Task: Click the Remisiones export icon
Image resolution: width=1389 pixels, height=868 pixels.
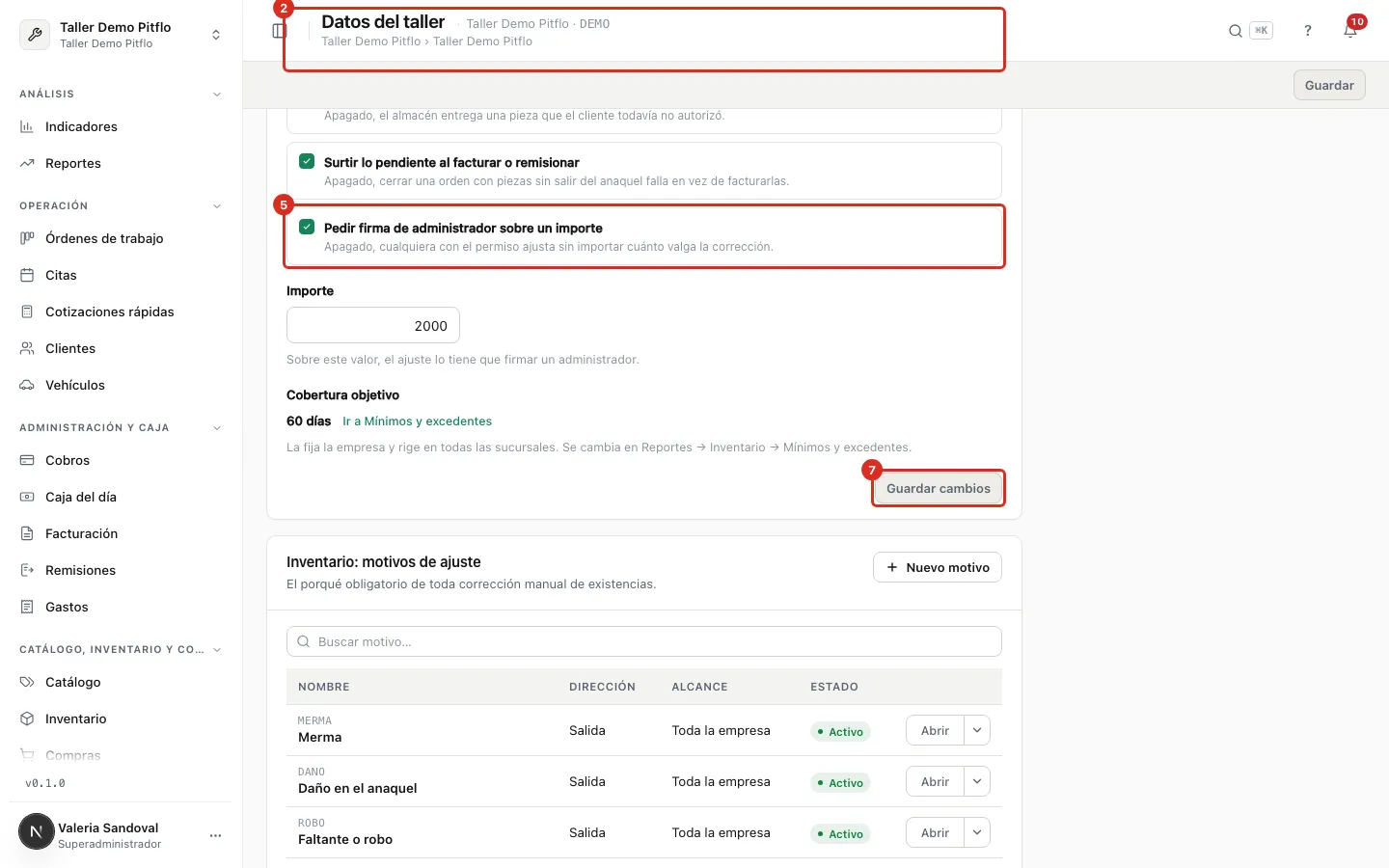Action: coord(27,570)
